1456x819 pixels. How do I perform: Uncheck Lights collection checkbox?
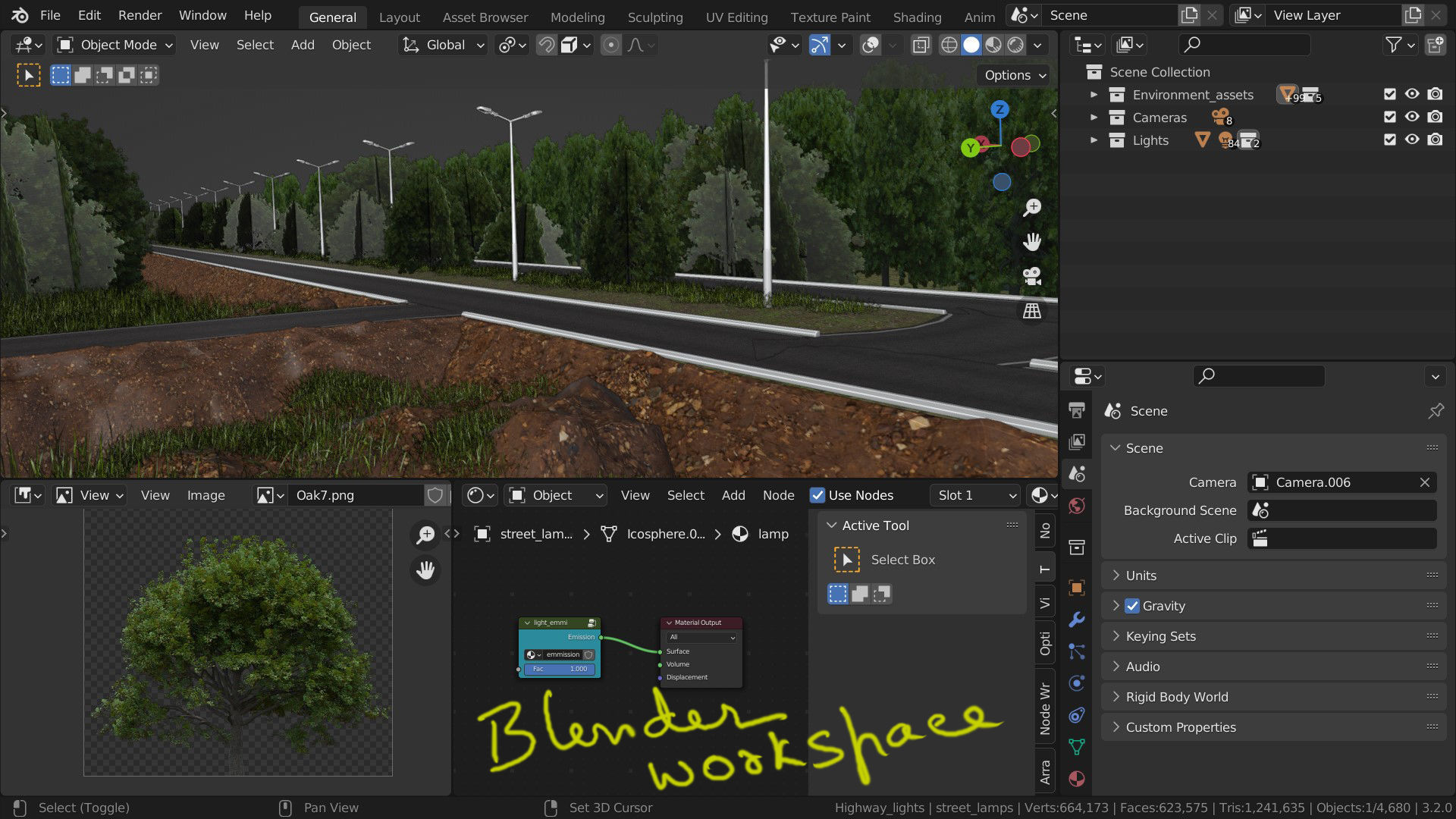tap(1389, 140)
